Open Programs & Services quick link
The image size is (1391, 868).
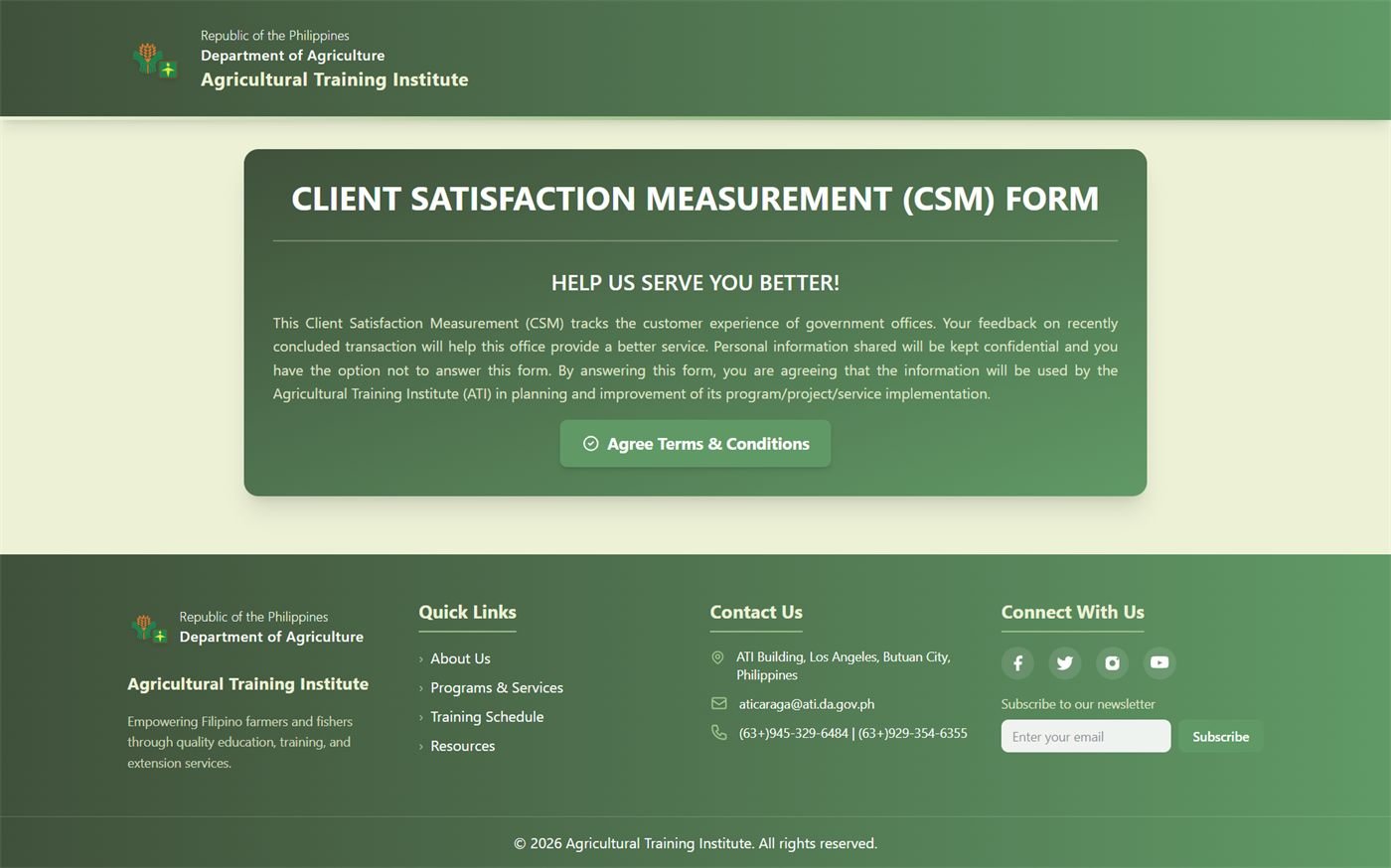(497, 687)
